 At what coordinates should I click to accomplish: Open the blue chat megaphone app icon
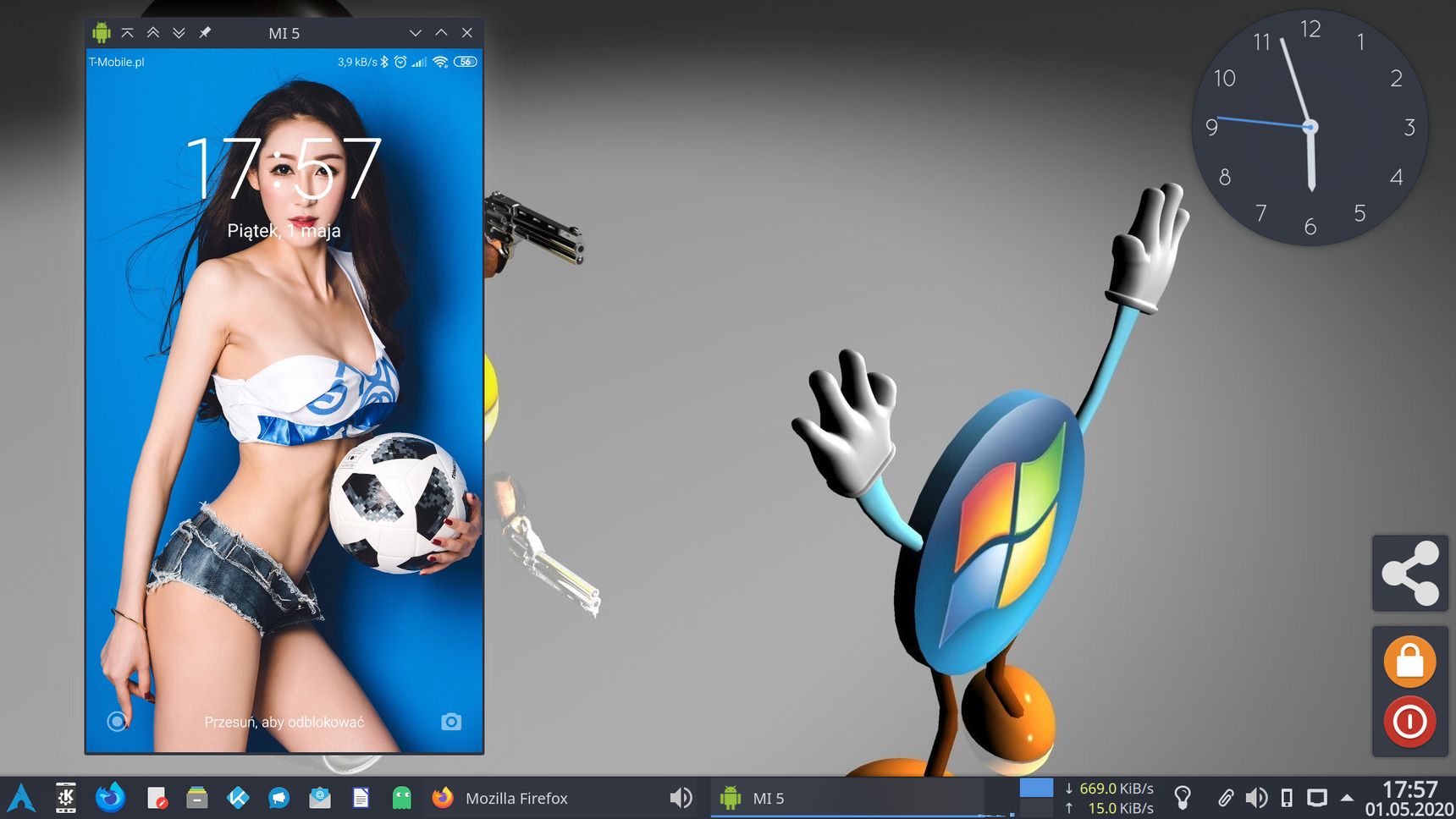(279, 798)
